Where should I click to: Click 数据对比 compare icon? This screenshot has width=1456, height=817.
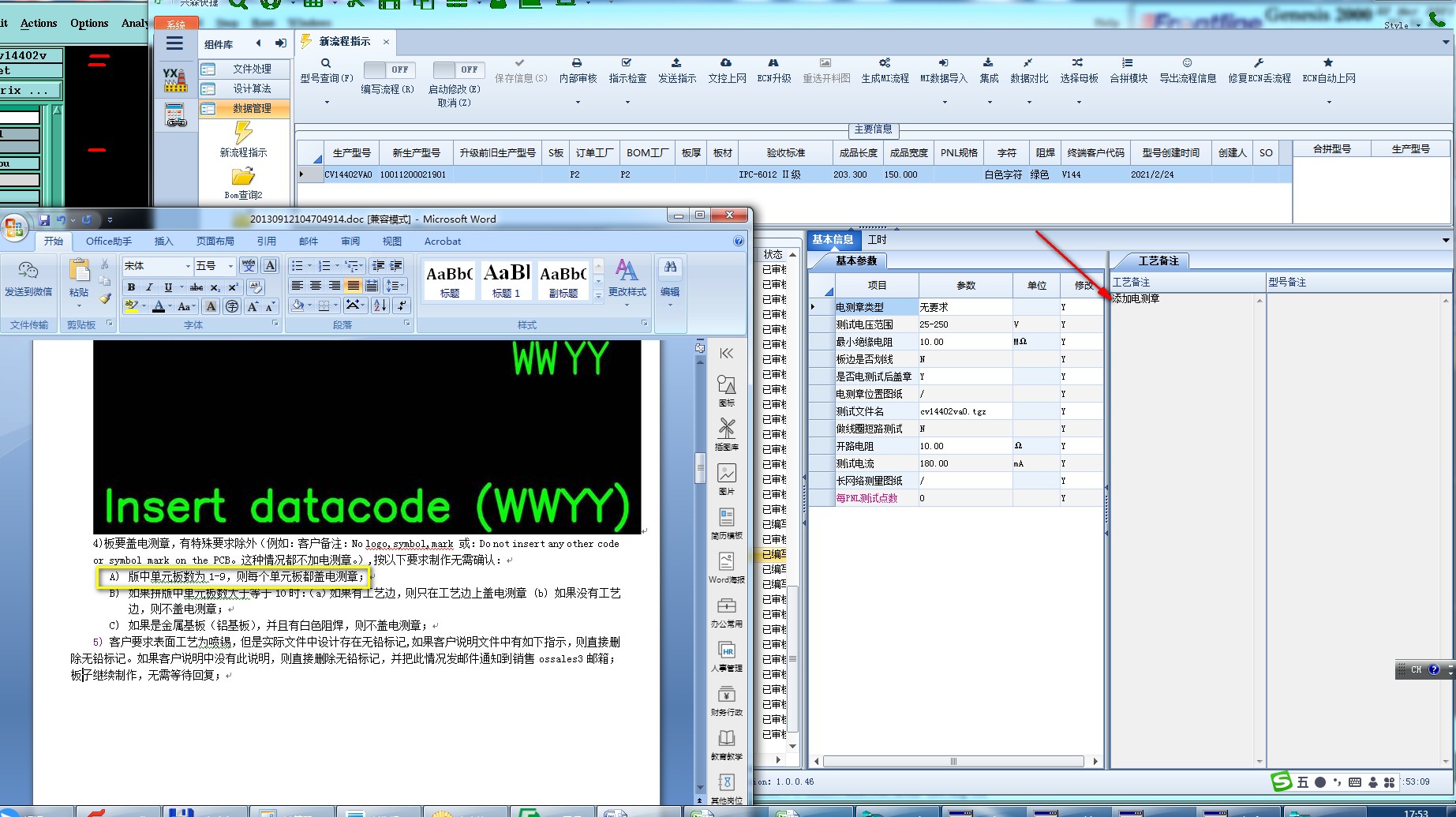tap(1028, 63)
